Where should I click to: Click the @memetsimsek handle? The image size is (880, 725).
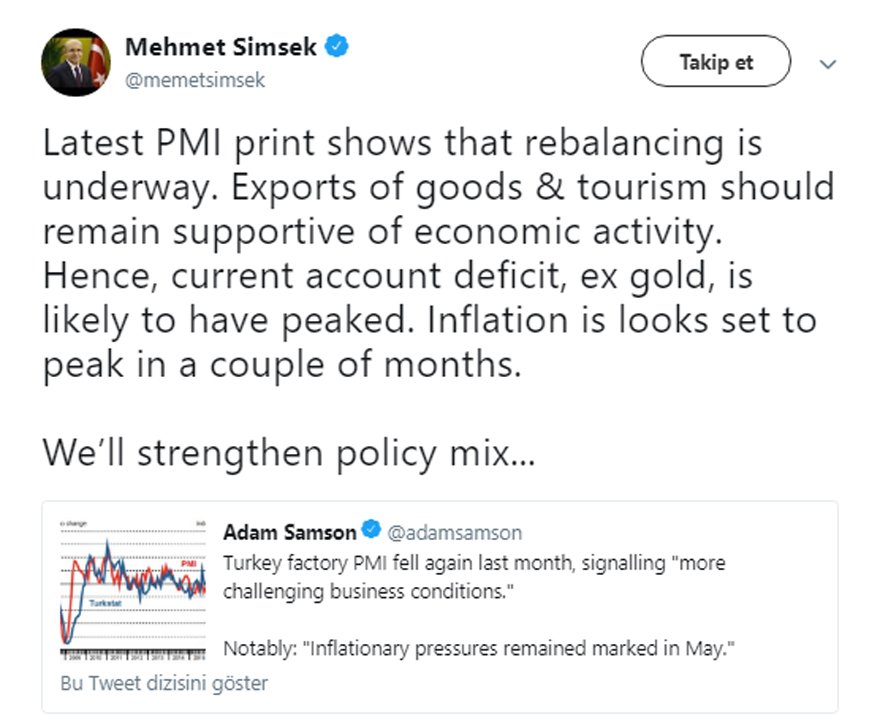click(x=195, y=80)
